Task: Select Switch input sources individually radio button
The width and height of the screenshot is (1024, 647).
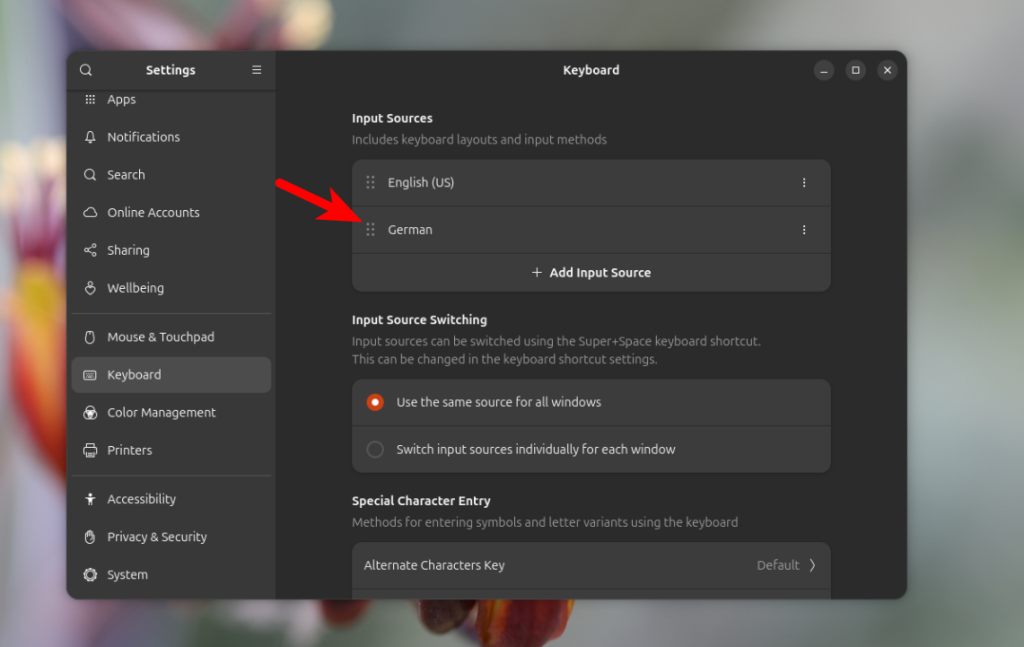Action: (375, 450)
